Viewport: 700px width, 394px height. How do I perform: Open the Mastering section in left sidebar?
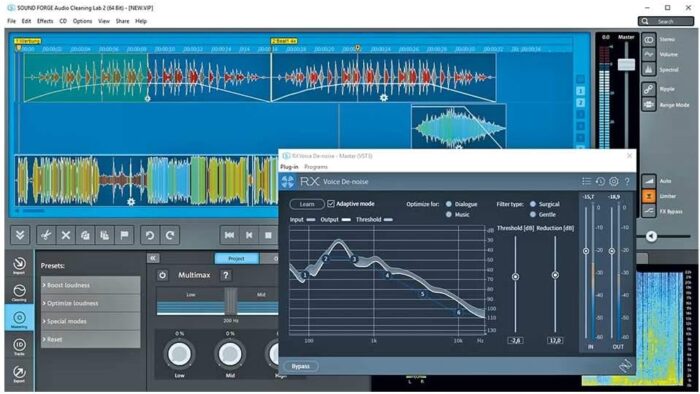tap(19, 319)
